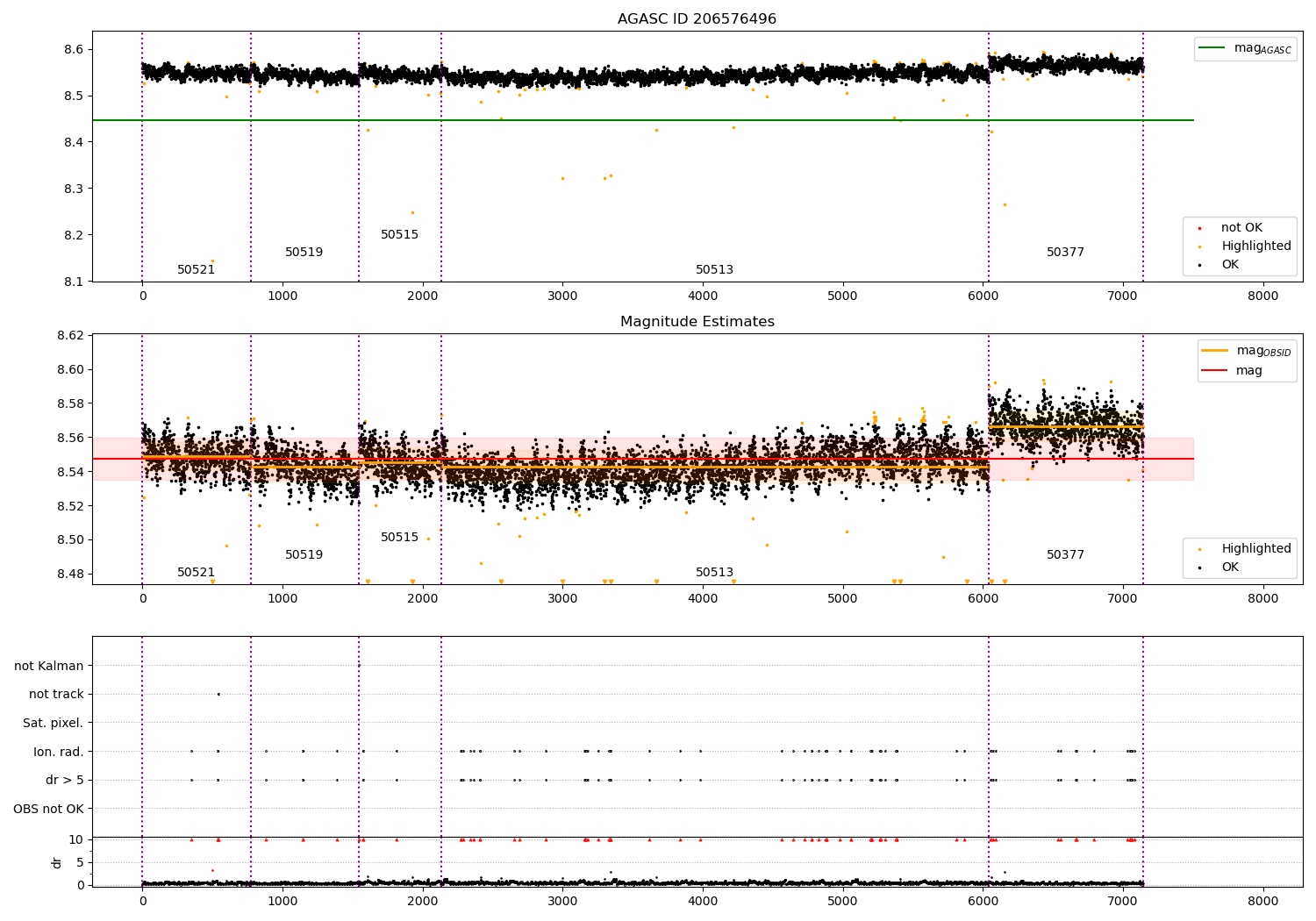
Task: Click the plot title 'AGASC ID 206576496'
Action: 697,19
